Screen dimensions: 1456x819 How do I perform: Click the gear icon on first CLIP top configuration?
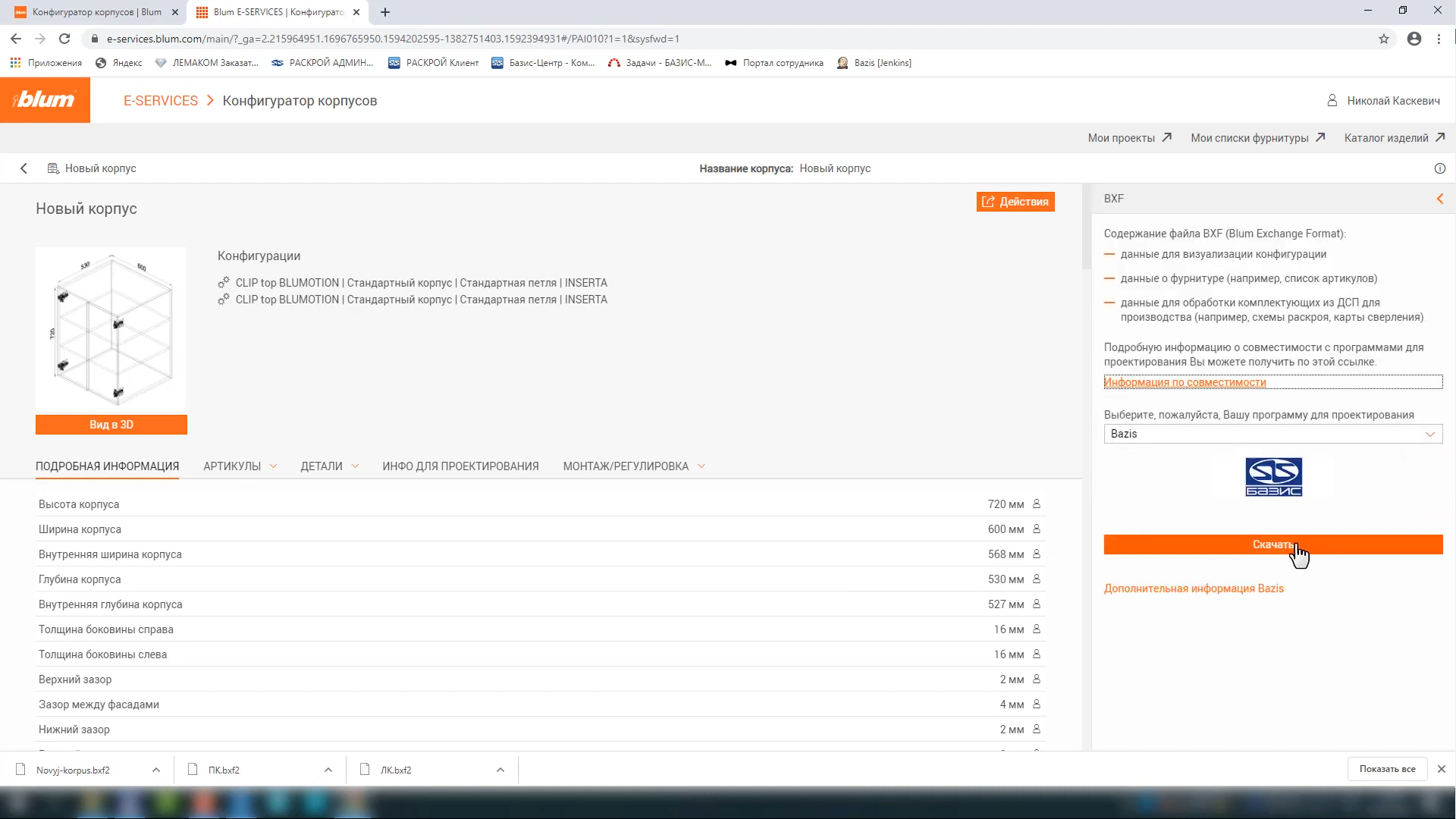point(224,283)
